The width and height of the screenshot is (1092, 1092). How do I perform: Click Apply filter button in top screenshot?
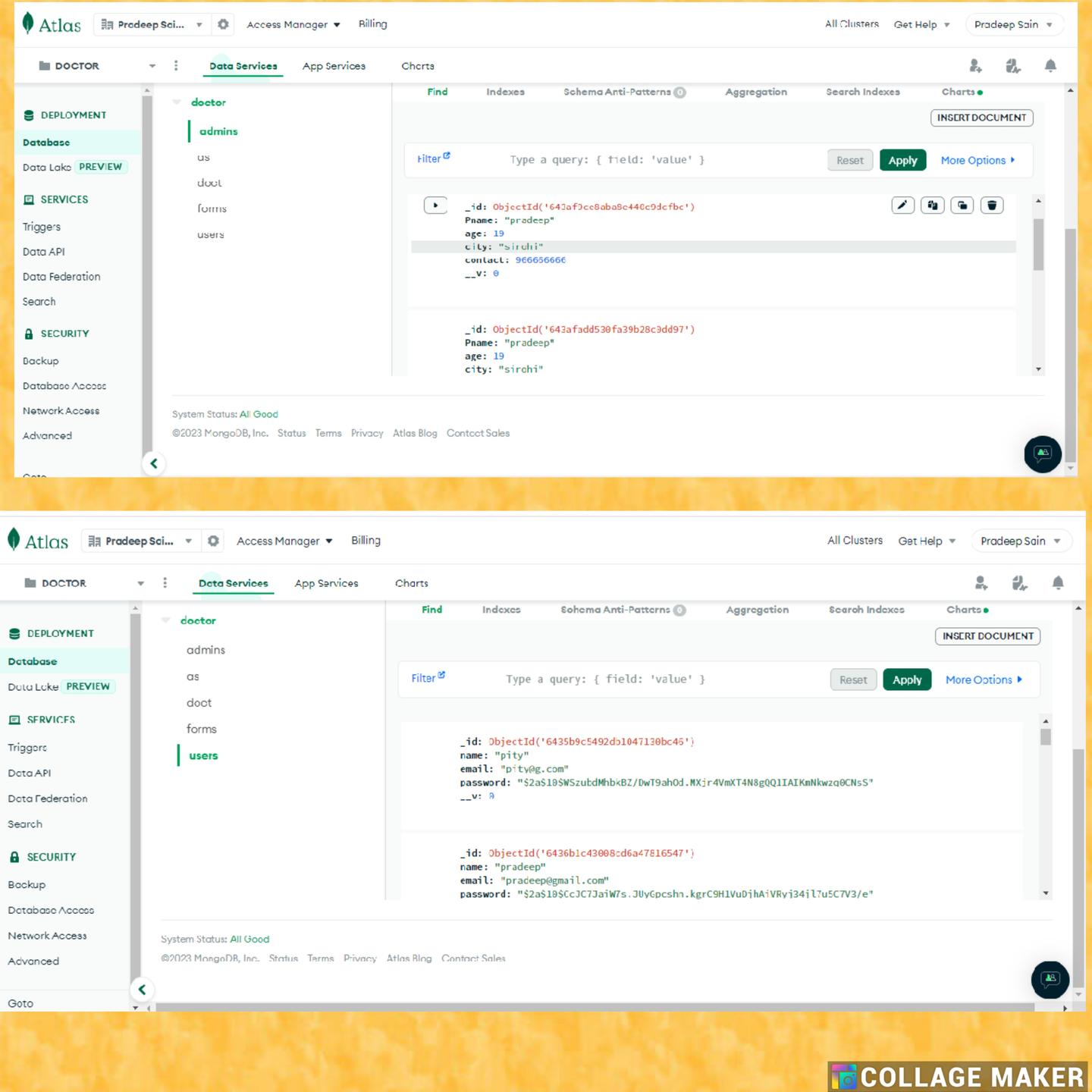[902, 160]
